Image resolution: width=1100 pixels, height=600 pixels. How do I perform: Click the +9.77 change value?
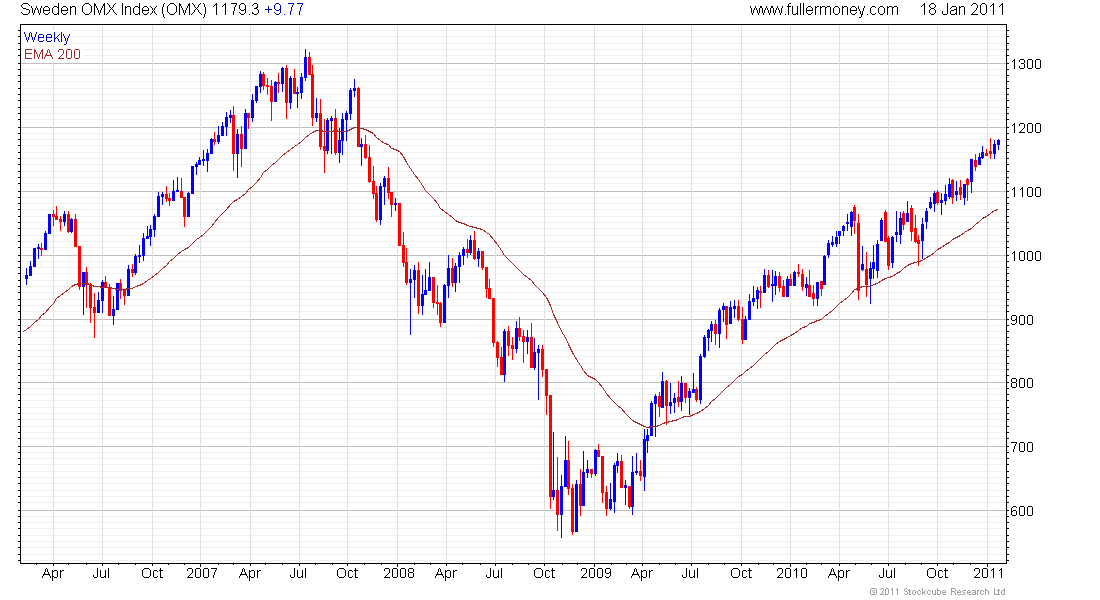click(x=284, y=10)
